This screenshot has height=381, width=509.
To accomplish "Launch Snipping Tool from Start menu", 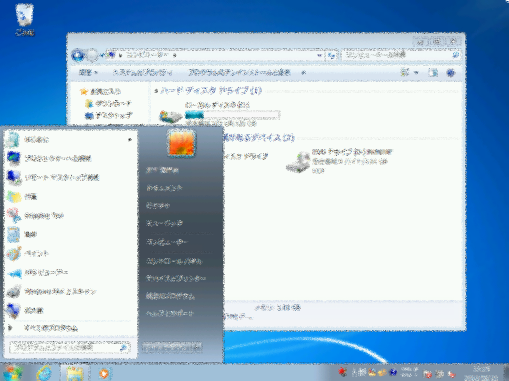I will 70,215.
